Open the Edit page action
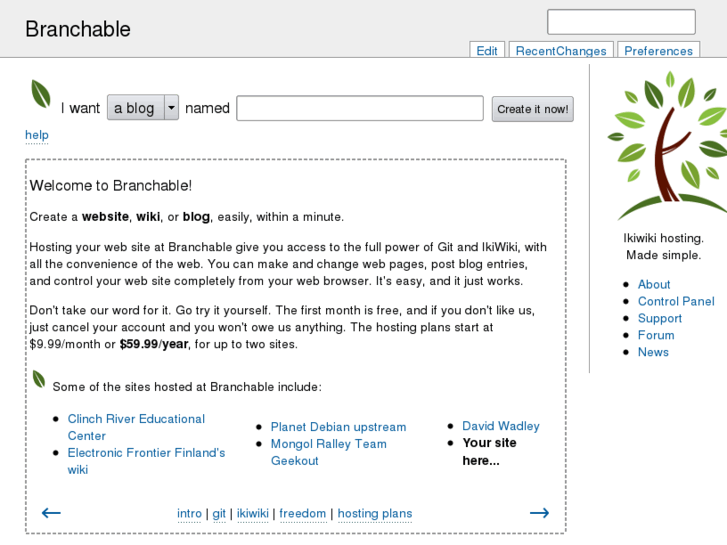 pyautogui.click(x=487, y=51)
